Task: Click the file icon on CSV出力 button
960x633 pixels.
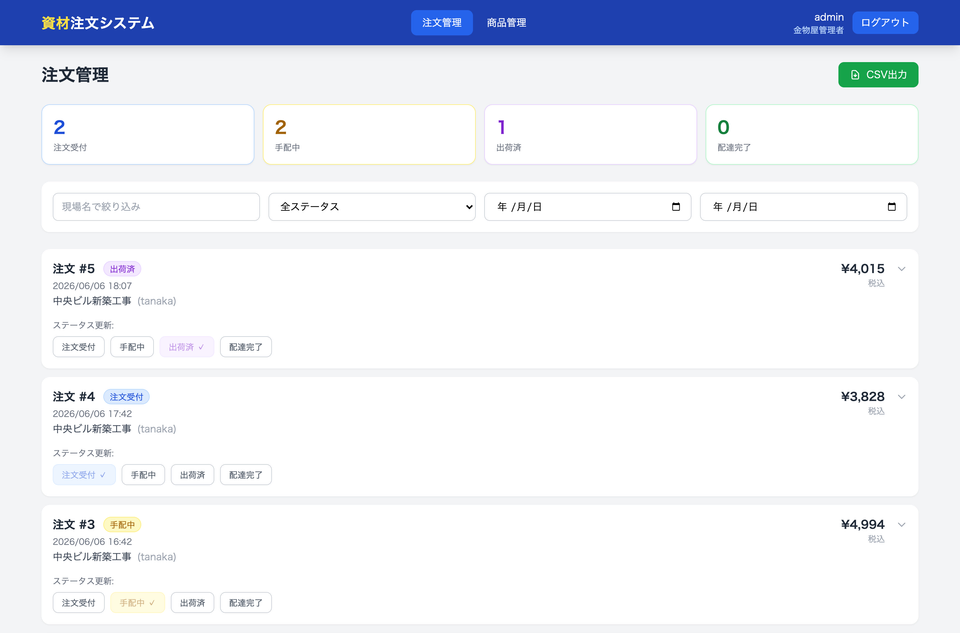Action: click(x=855, y=75)
